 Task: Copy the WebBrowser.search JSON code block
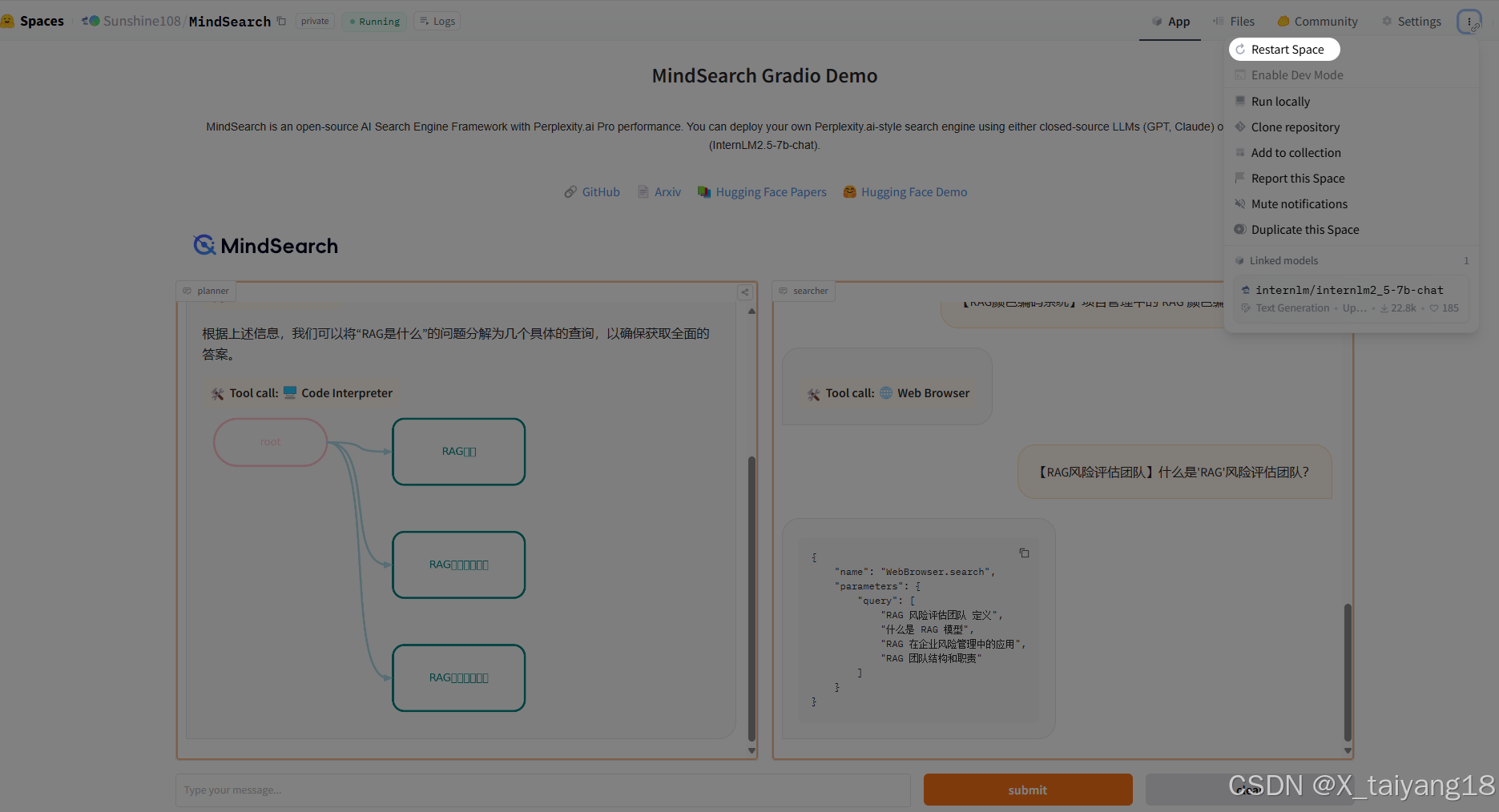(x=1024, y=553)
